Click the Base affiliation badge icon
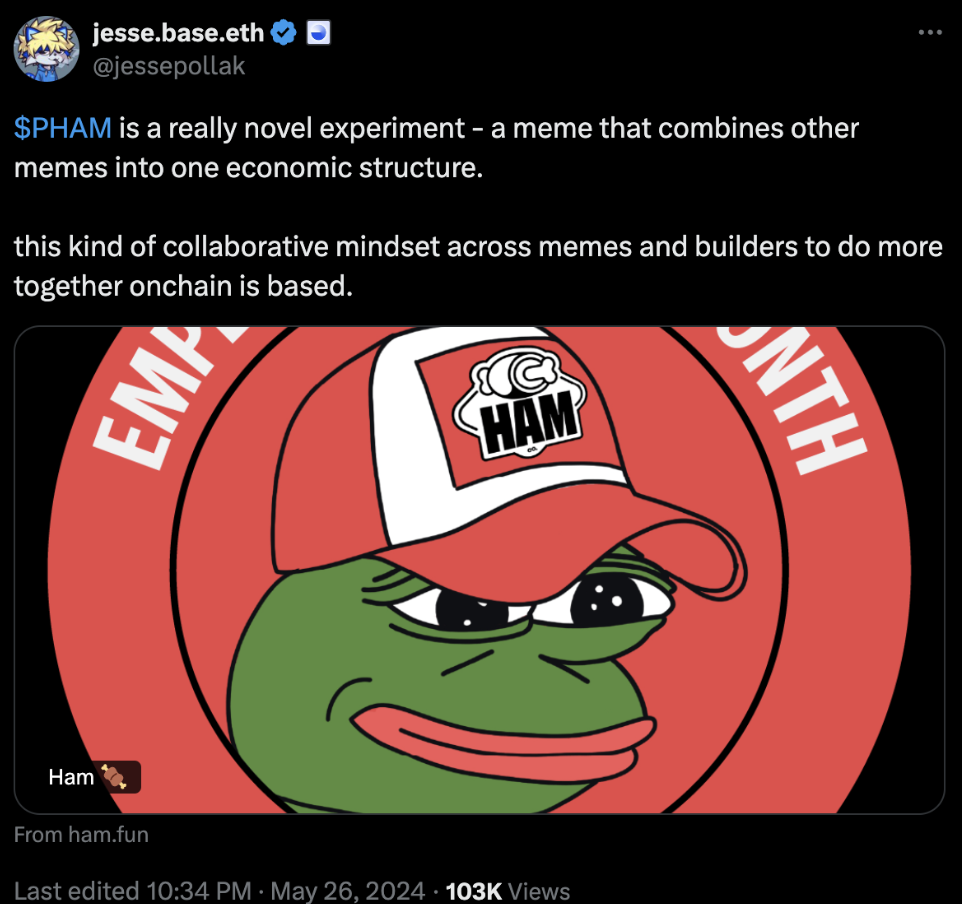The image size is (962, 904). point(318,33)
